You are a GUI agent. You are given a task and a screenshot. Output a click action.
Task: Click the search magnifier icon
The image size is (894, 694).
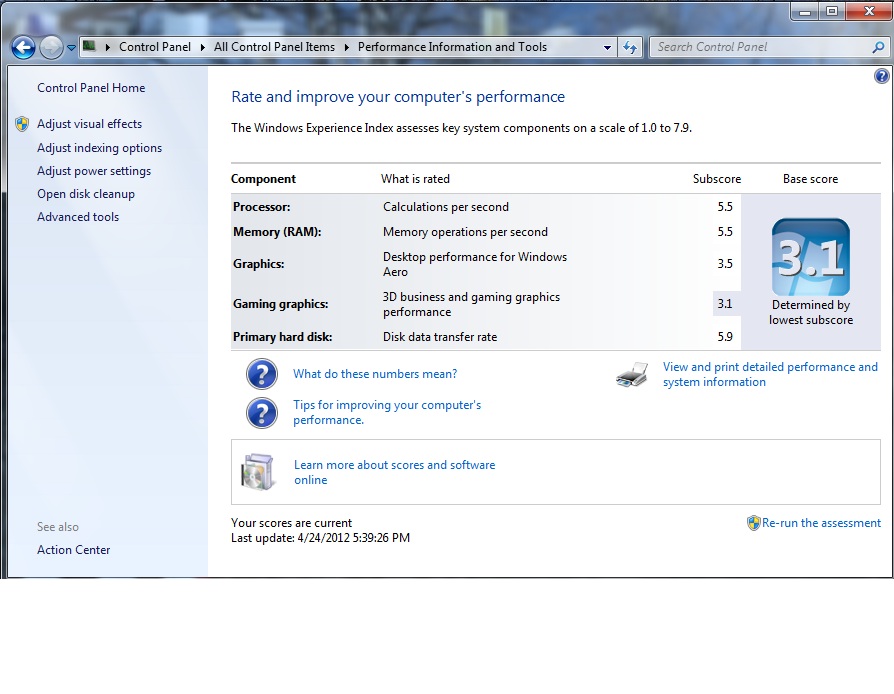[x=879, y=47]
